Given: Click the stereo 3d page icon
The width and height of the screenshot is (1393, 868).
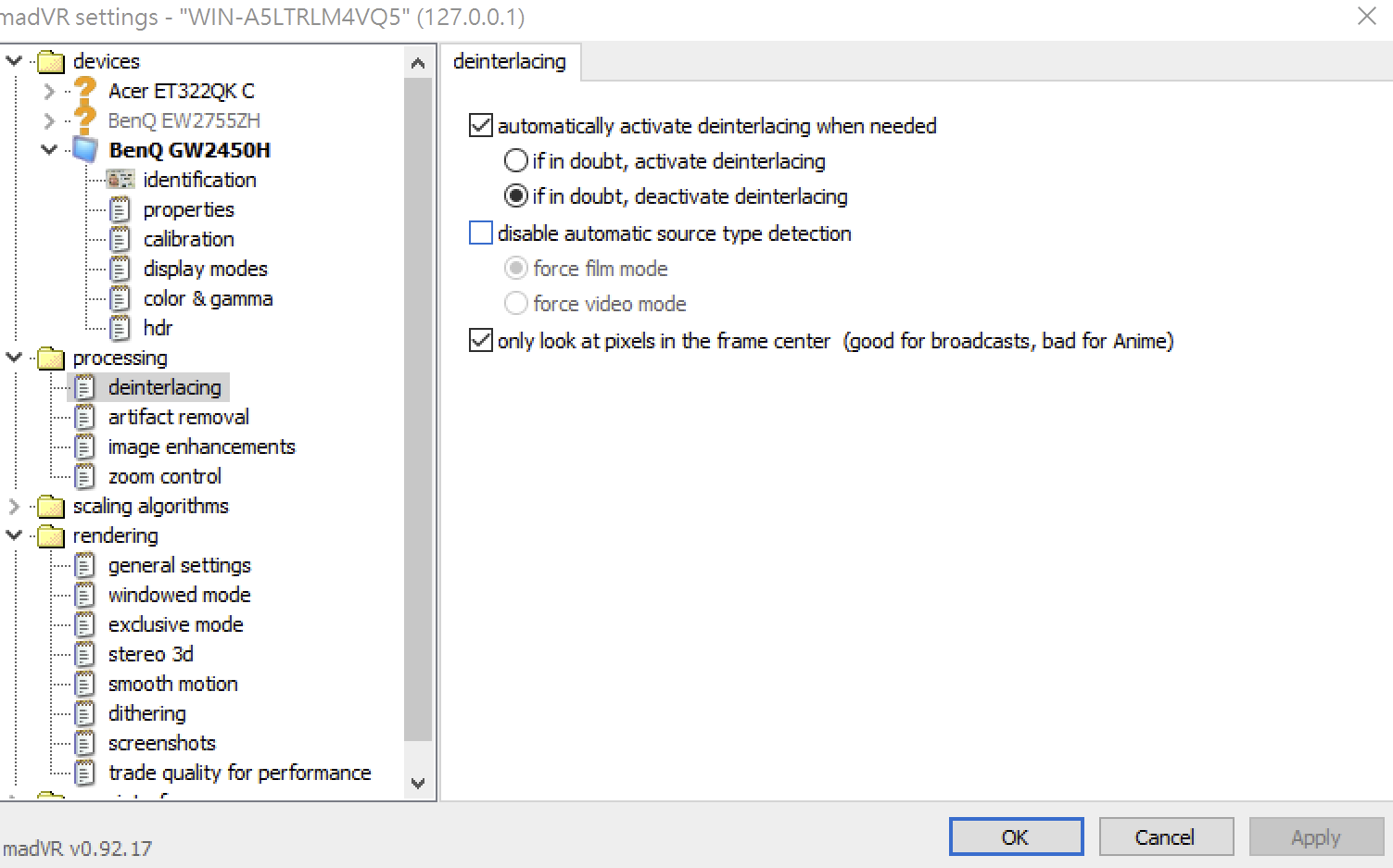Looking at the screenshot, I should click(x=84, y=654).
